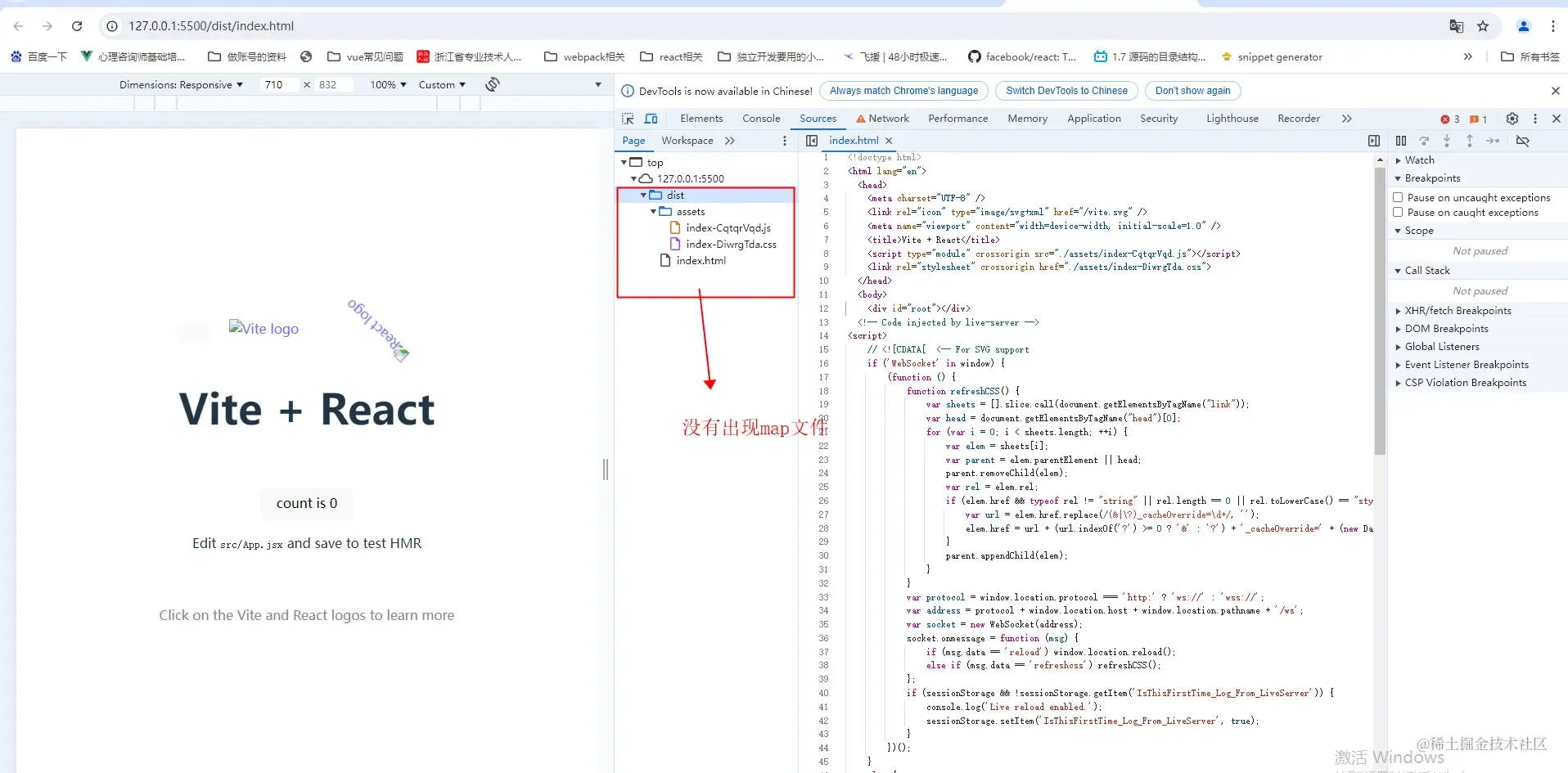Expand the Watch section
The image size is (1568, 773).
tap(1399, 160)
